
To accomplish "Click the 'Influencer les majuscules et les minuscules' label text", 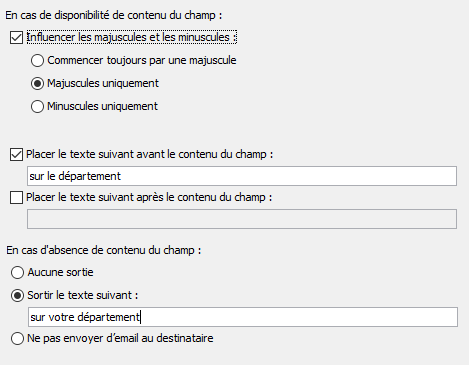I will [x=132, y=37].
